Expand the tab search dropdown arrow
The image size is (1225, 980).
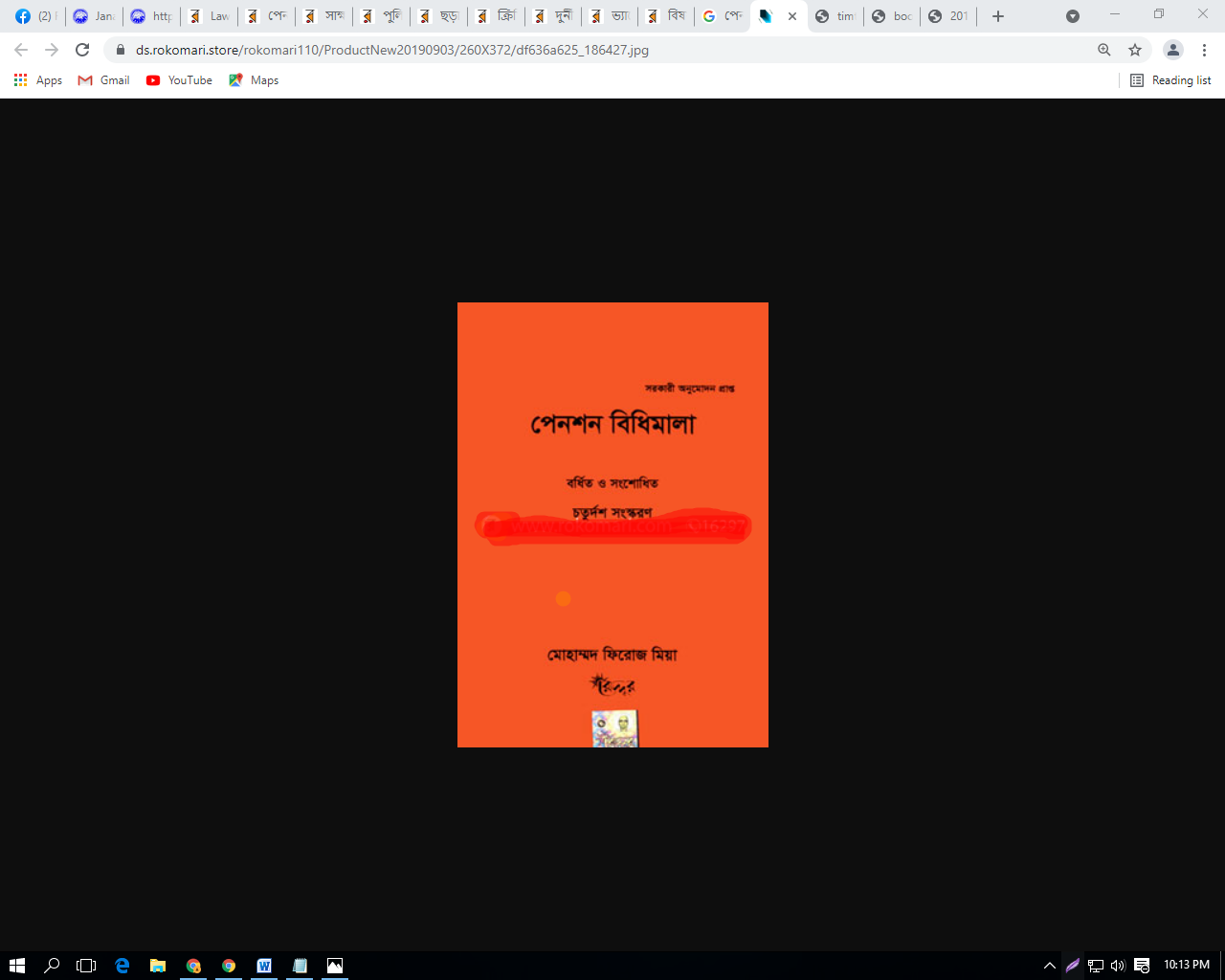click(x=1073, y=16)
